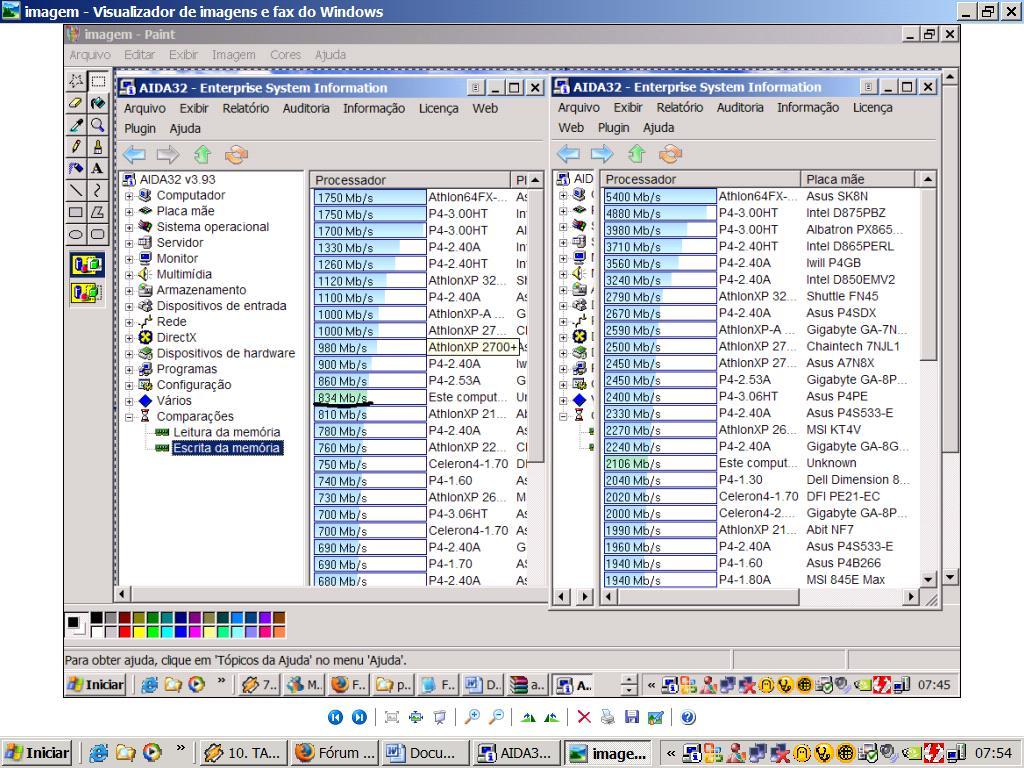Click blue back arrow in left AIDA32 toolbar
This screenshot has width=1024, height=768.
[135, 155]
